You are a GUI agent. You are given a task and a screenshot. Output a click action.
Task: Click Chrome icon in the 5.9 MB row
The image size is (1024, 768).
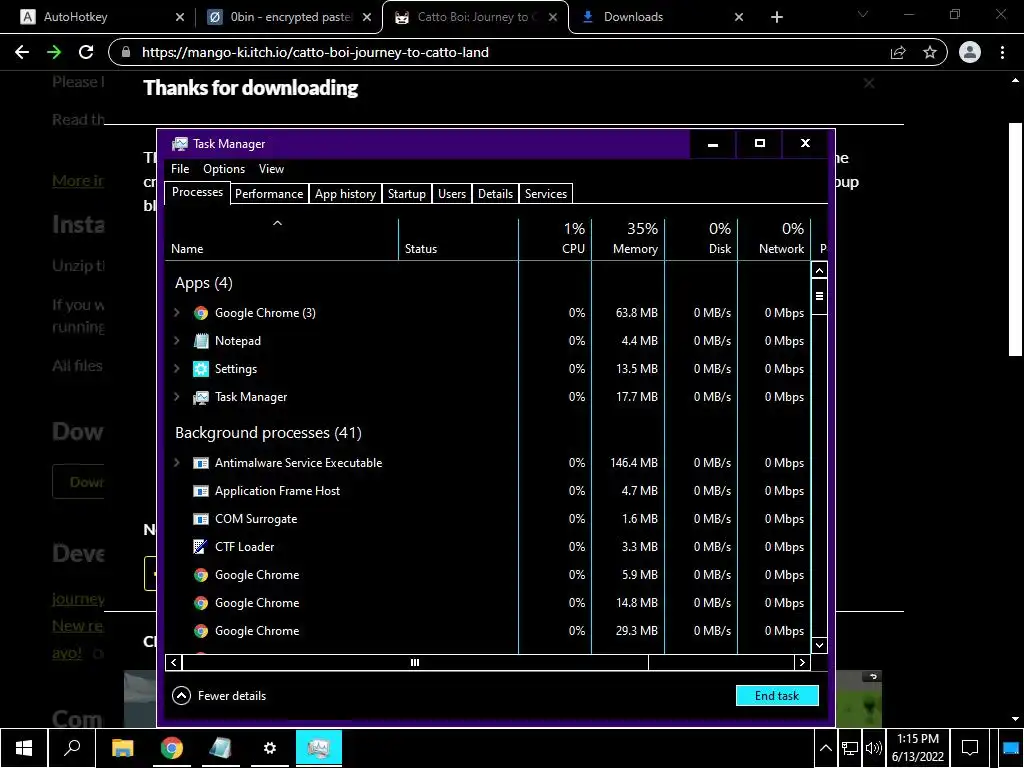[200, 575]
